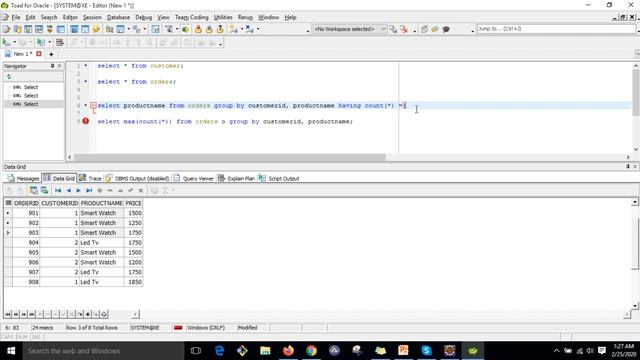Open the first toolbar icon with pencil on document

(x=6, y=29)
